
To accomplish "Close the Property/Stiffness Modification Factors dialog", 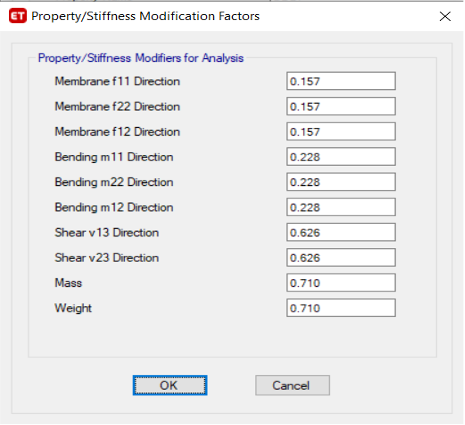I will tap(445, 16).
